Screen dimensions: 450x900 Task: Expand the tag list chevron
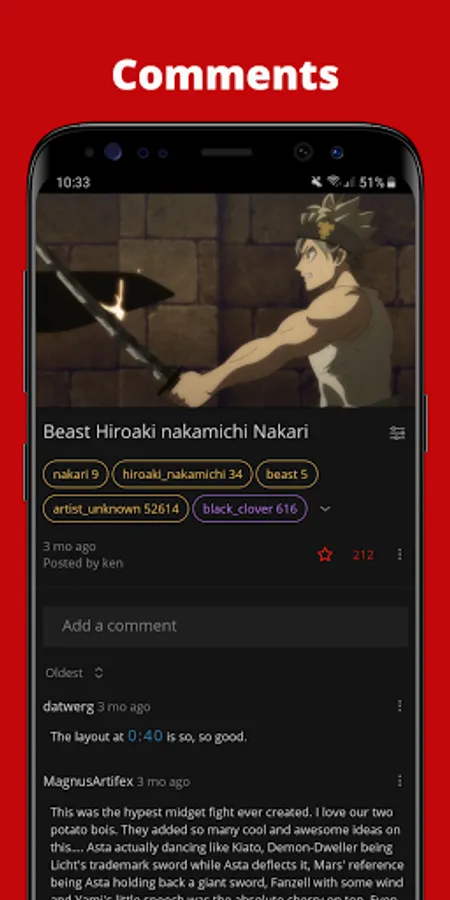(325, 509)
